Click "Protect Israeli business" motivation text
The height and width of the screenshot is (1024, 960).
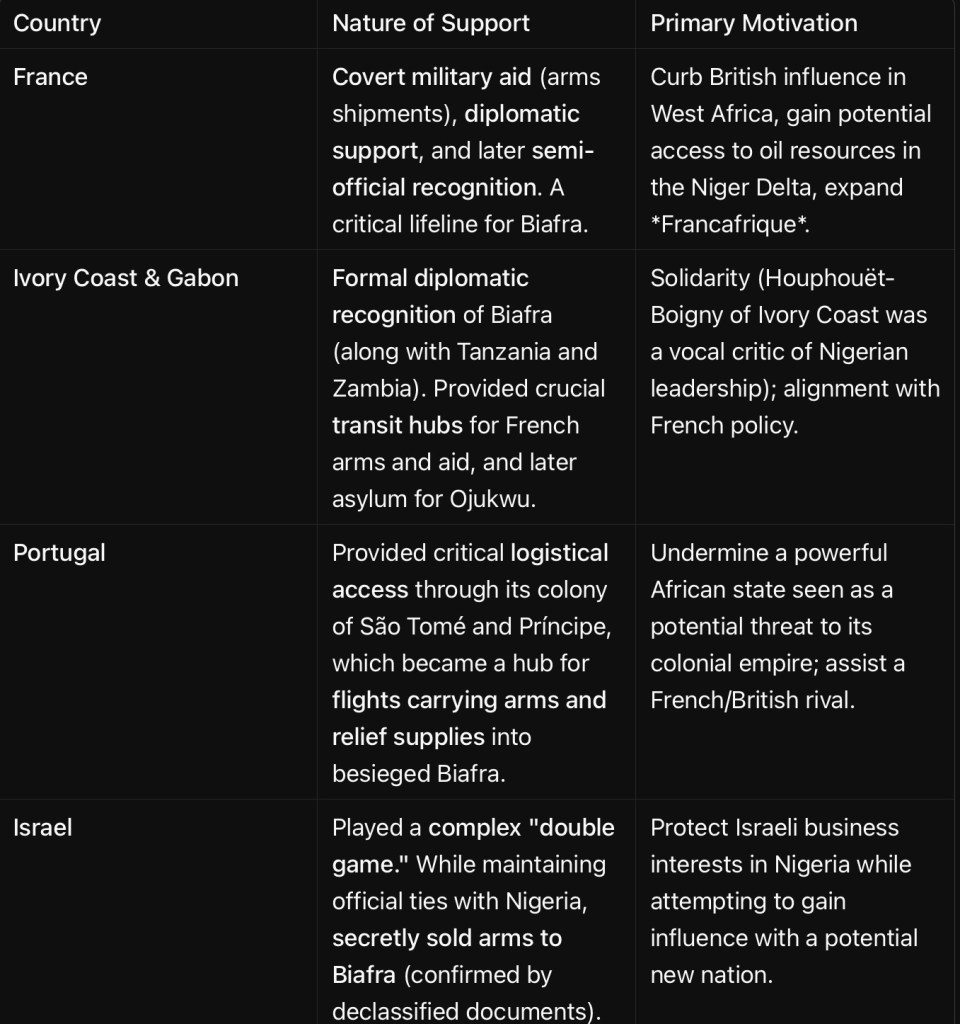pyautogui.click(x=775, y=828)
